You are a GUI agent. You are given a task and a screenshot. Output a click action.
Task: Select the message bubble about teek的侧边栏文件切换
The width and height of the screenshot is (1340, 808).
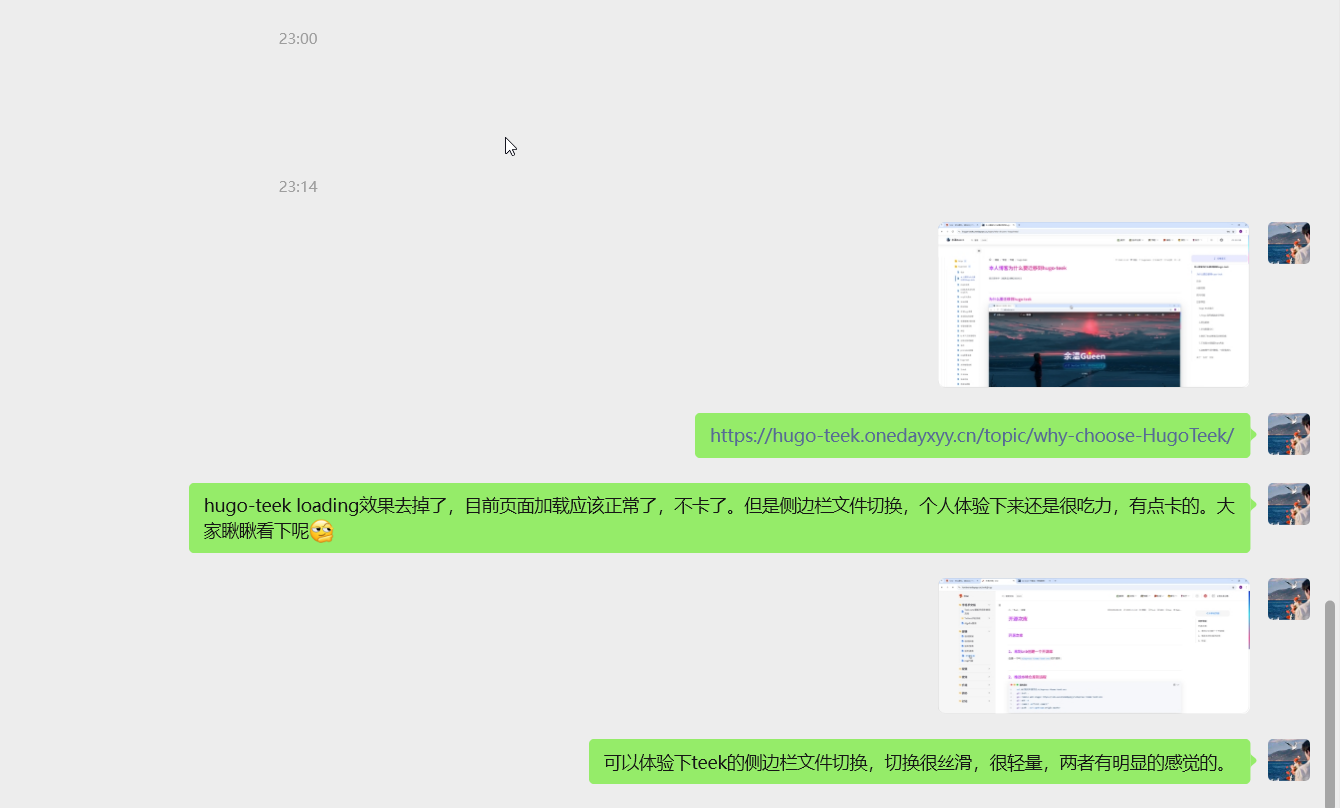(918, 762)
